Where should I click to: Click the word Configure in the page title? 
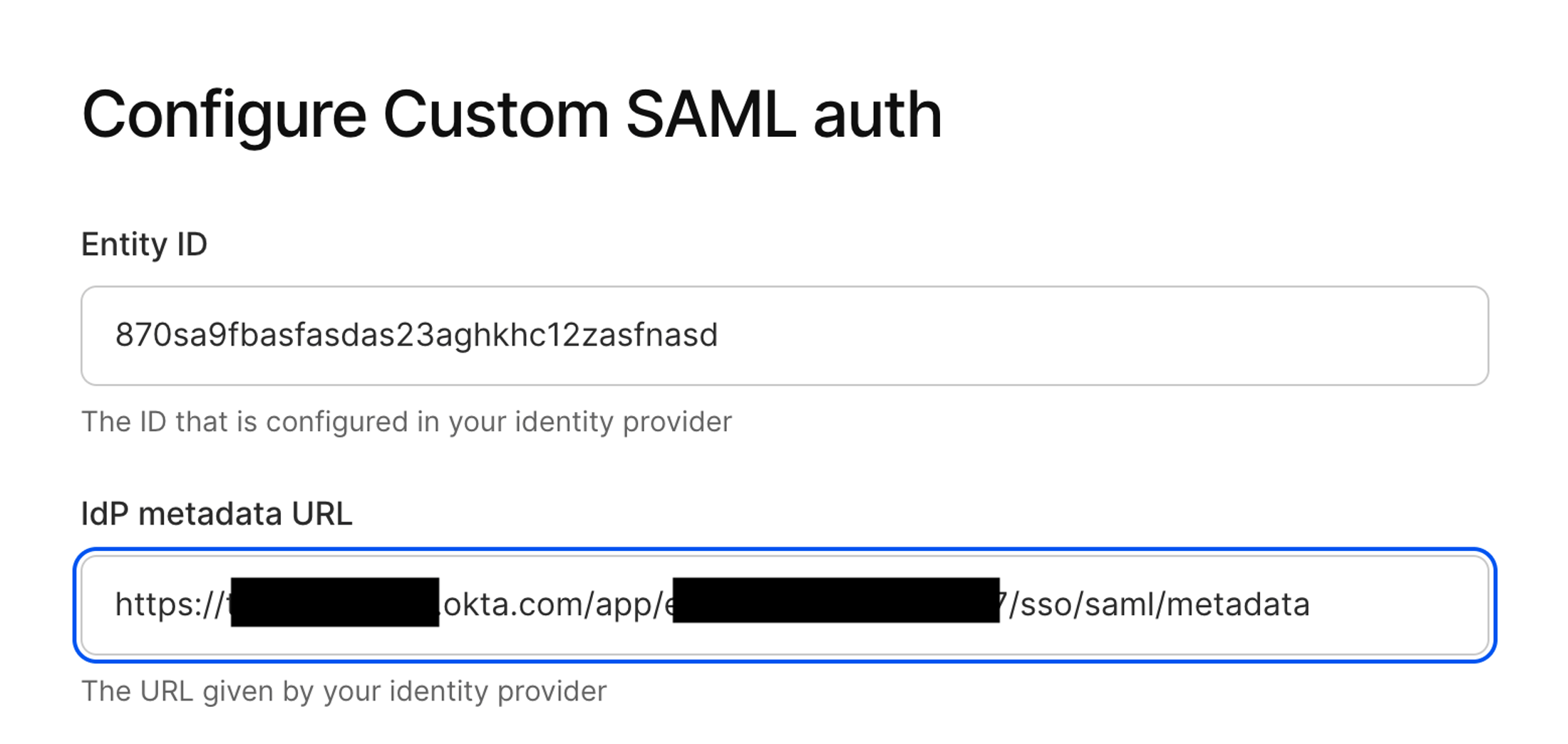point(224,116)
